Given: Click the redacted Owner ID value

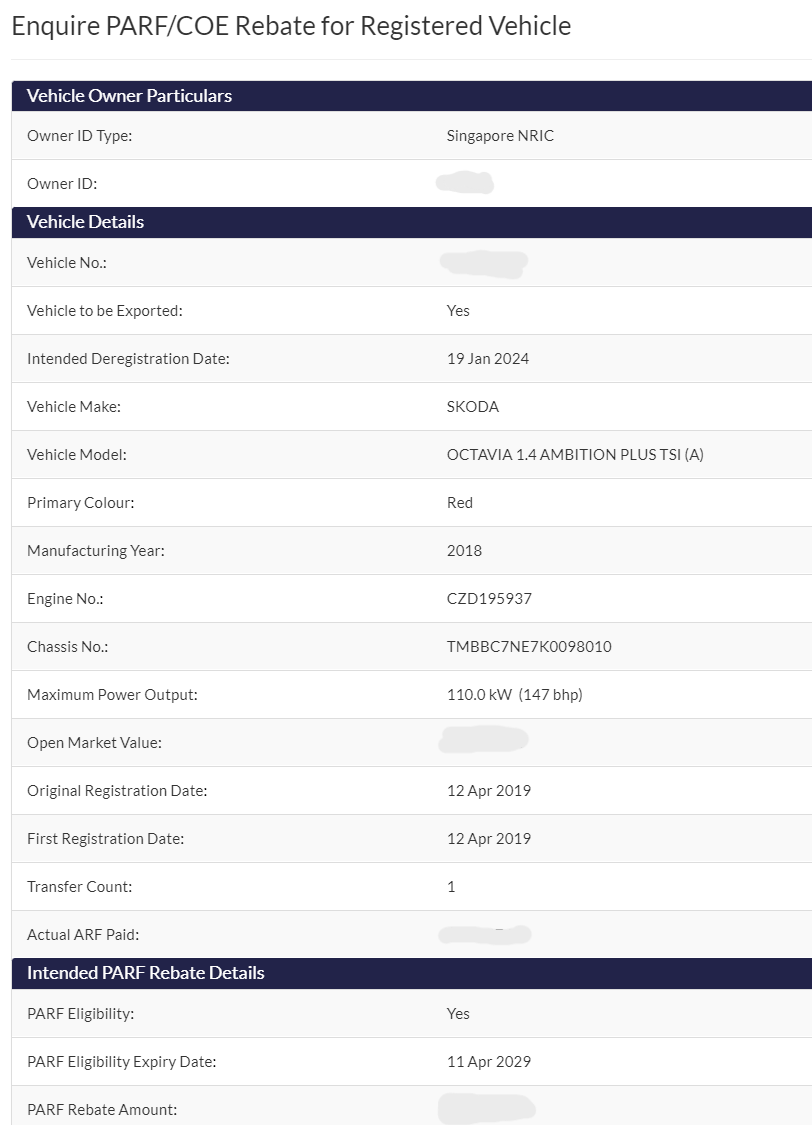Looking at the screenshot, I should [x=465, y=183].
